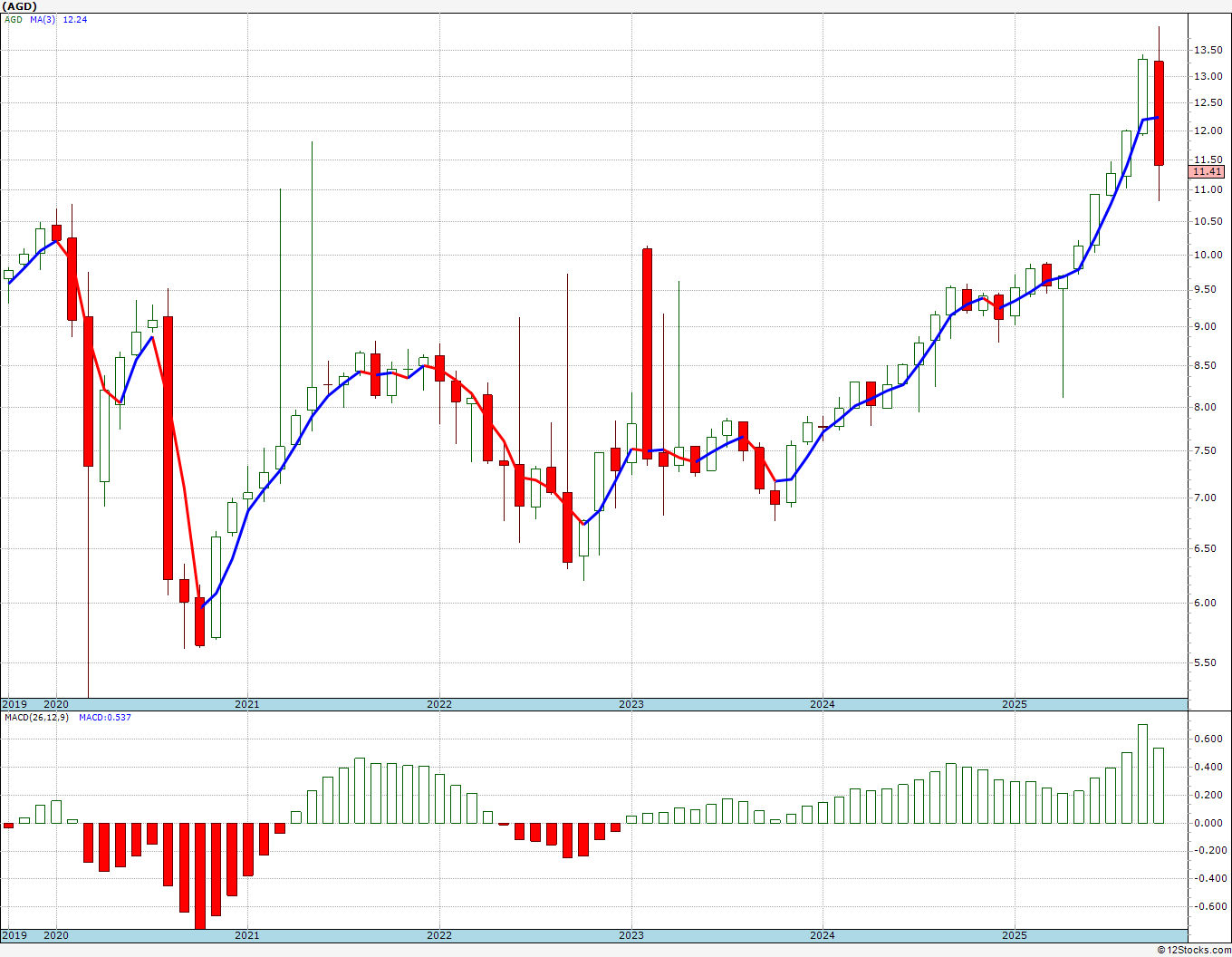Click the MACD(26,12,9) indicator label
The image size is (1232, 957).
pyautogui.click(x=36, y=717)
